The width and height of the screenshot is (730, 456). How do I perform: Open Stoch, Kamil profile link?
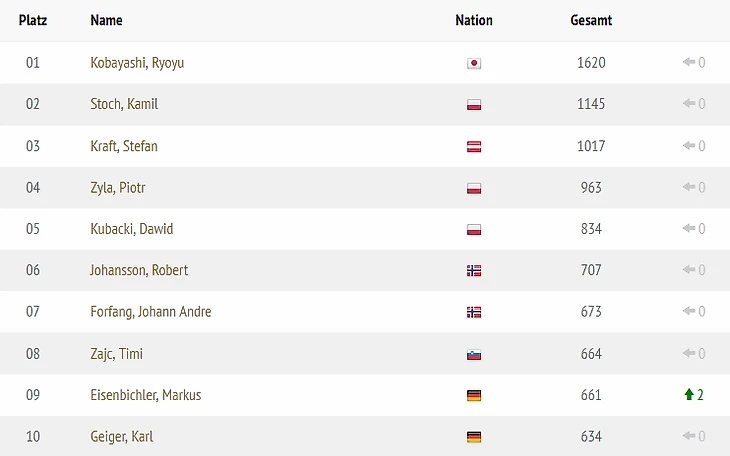(124, 104)
